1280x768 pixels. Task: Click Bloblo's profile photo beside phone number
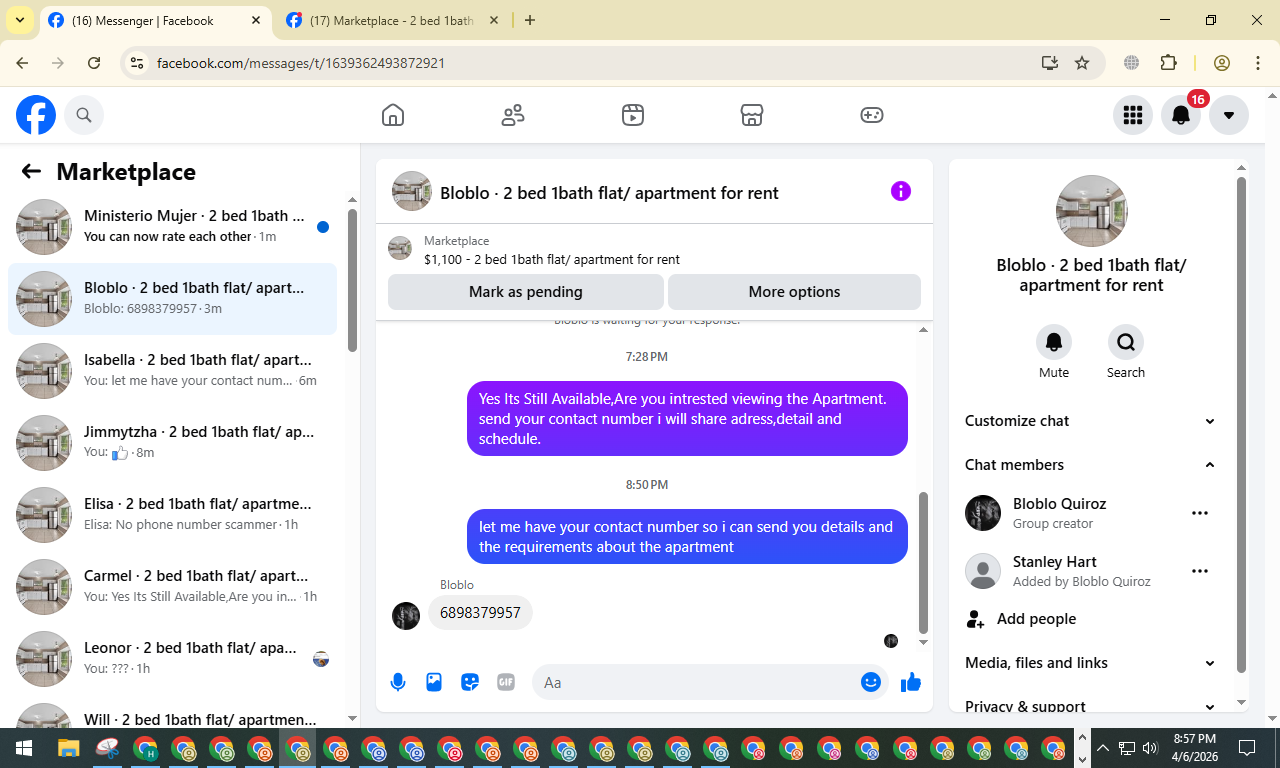[406, 615]
